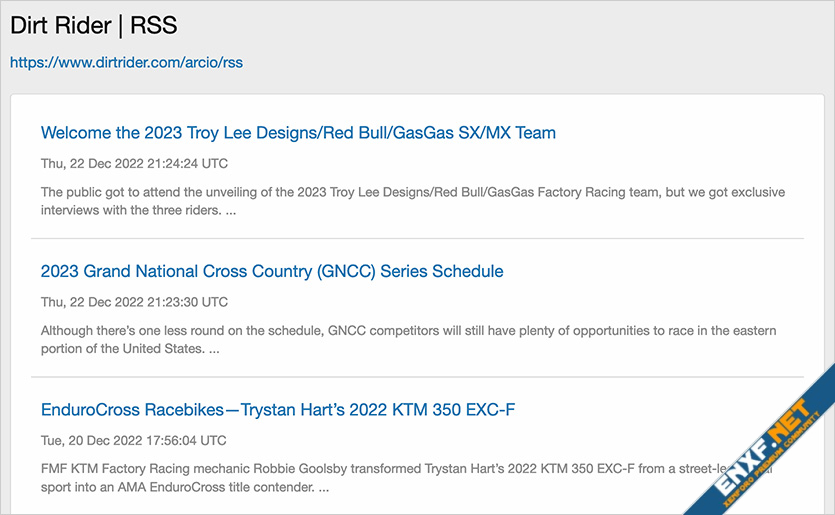The image size is (835, 515).
Task: Click the ellipsis after 'three riders.'
Action: (x=230, y=211)
